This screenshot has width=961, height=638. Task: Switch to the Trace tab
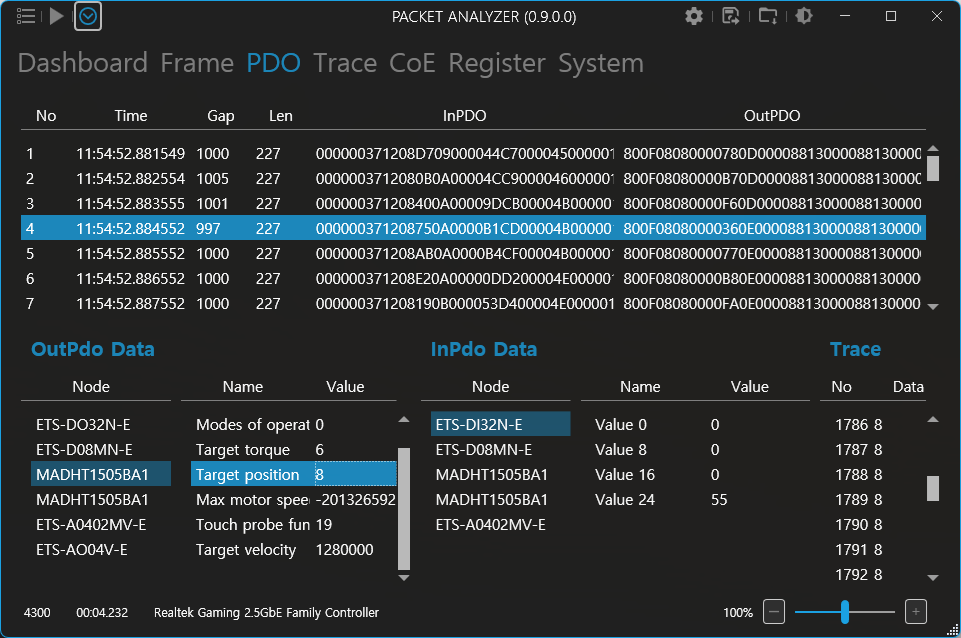(x=344, y=62)
